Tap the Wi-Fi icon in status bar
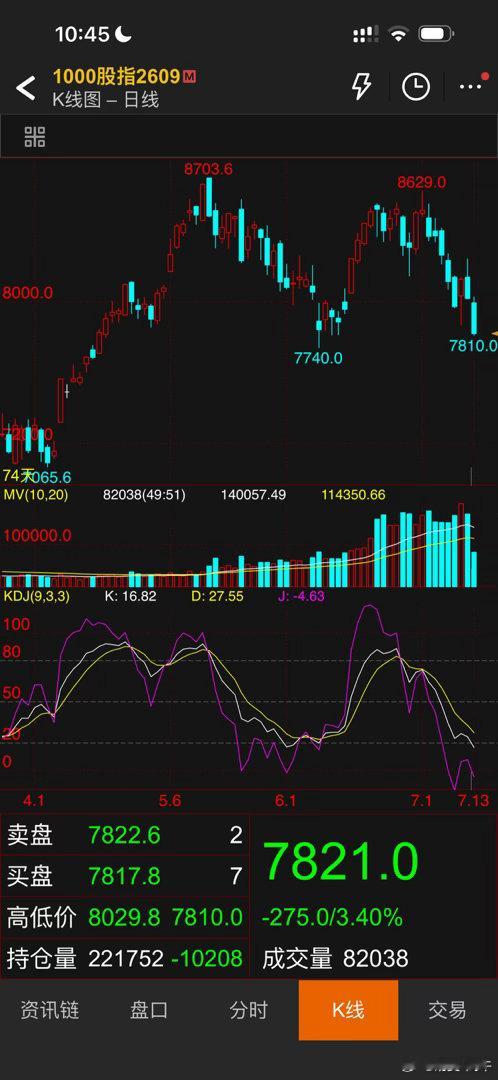 pos(398,34)
